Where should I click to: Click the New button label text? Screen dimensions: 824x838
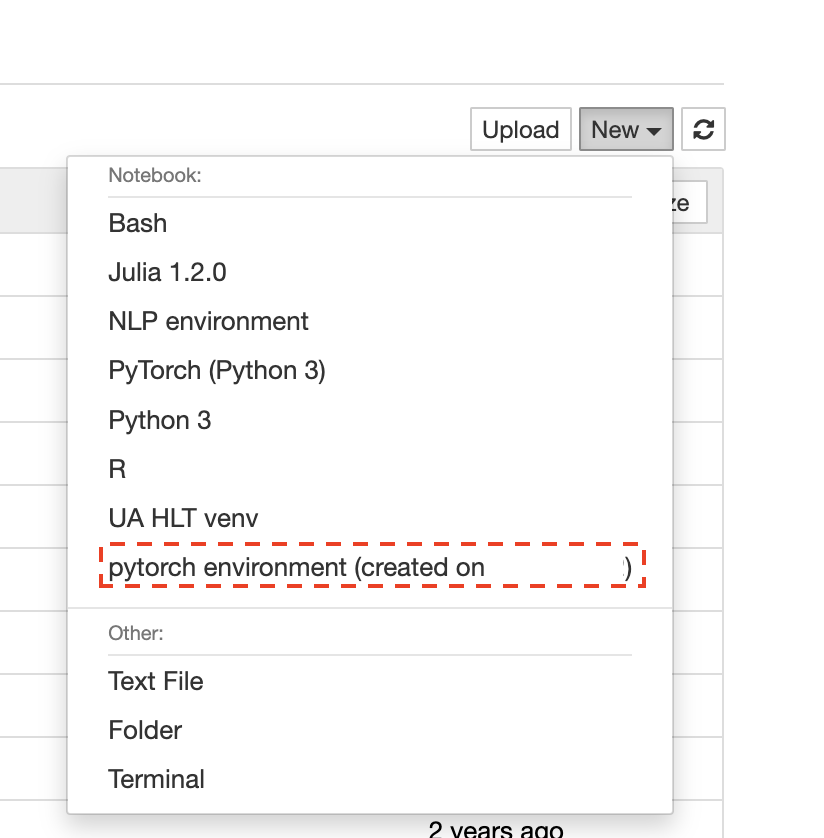tap(615, 130)
